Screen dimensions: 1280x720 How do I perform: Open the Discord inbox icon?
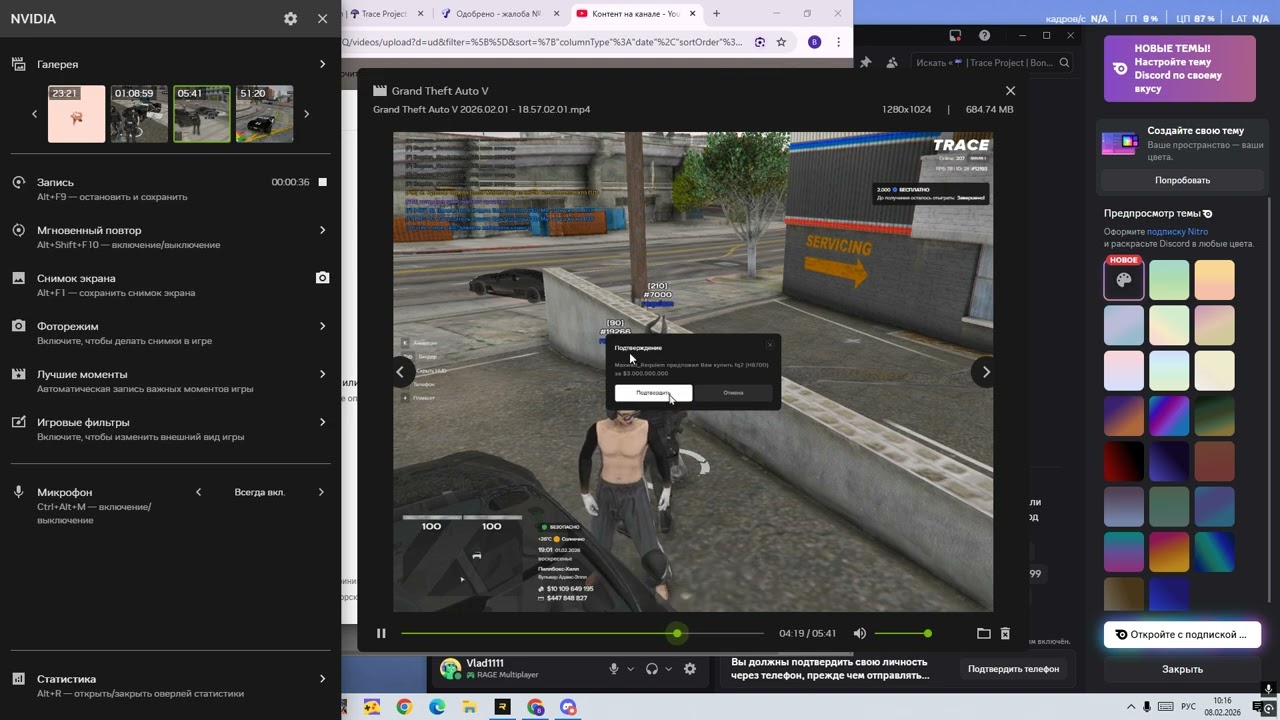click(x=955, y=35)
